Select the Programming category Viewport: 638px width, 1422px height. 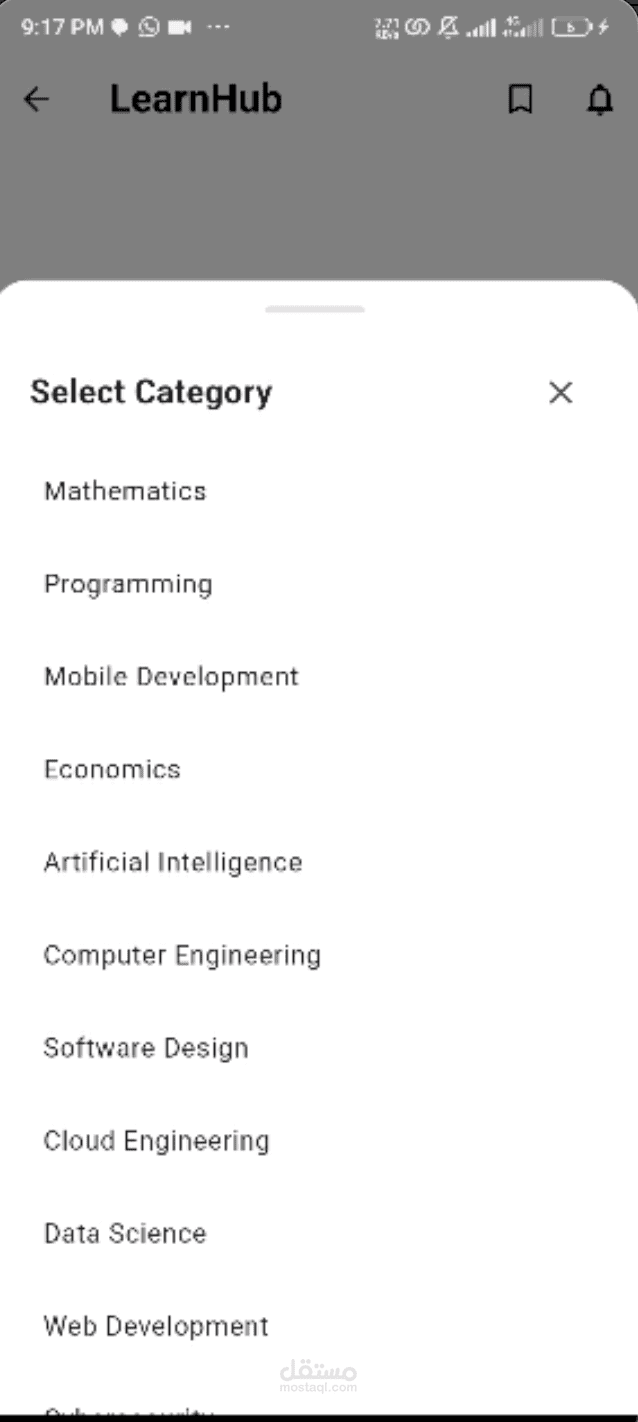[319, 584]
